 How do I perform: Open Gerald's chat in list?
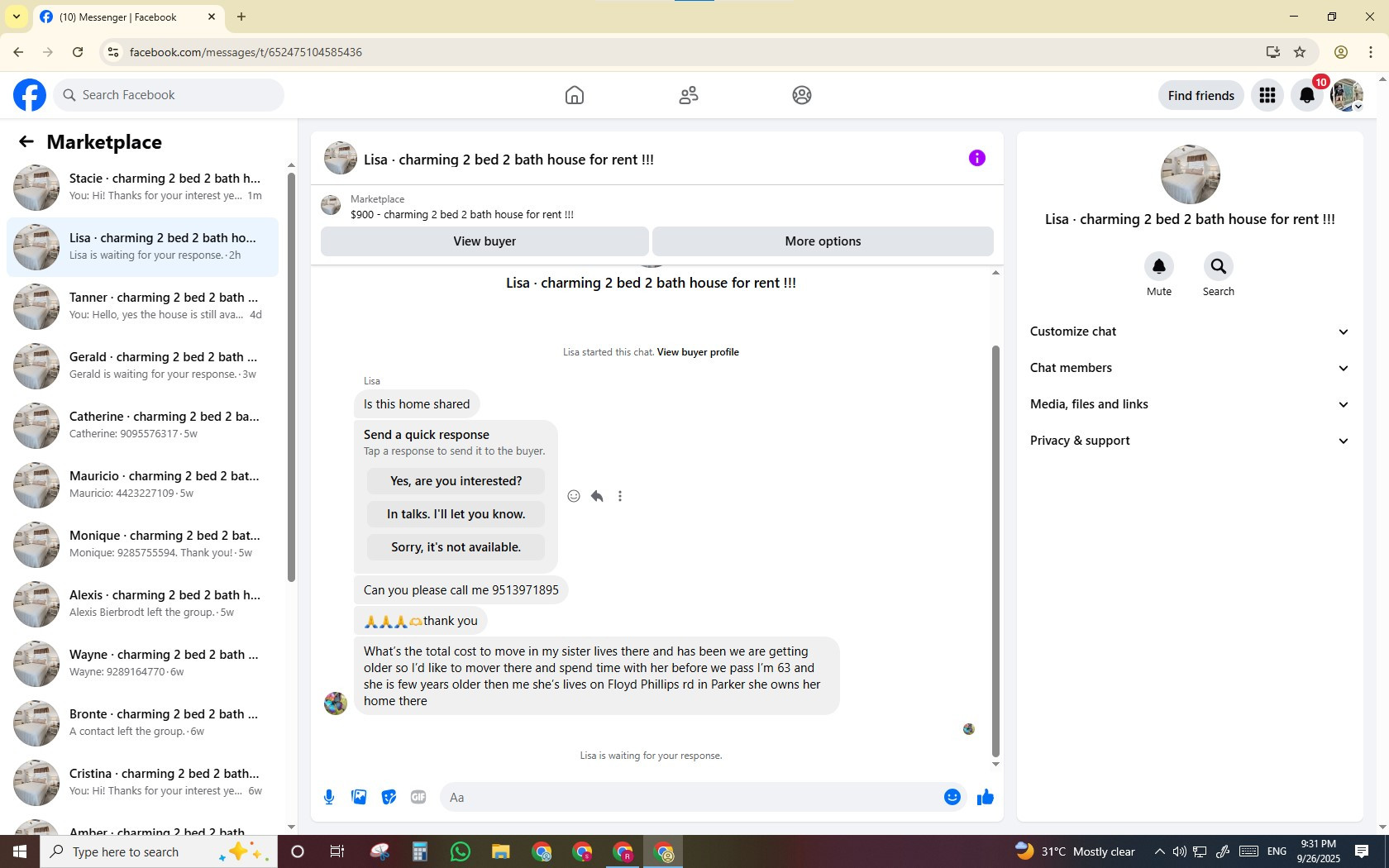pos(142,365)
